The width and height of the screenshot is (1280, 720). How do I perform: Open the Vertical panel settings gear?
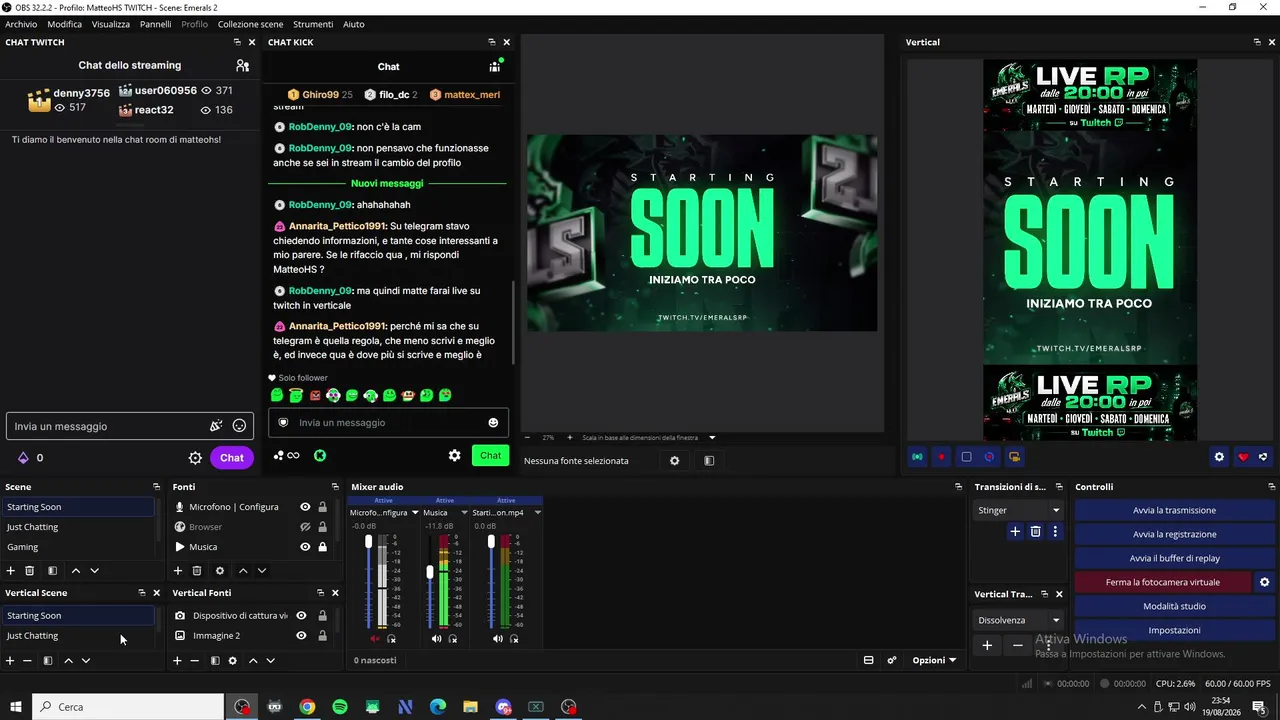click(x=1219, y=457)
